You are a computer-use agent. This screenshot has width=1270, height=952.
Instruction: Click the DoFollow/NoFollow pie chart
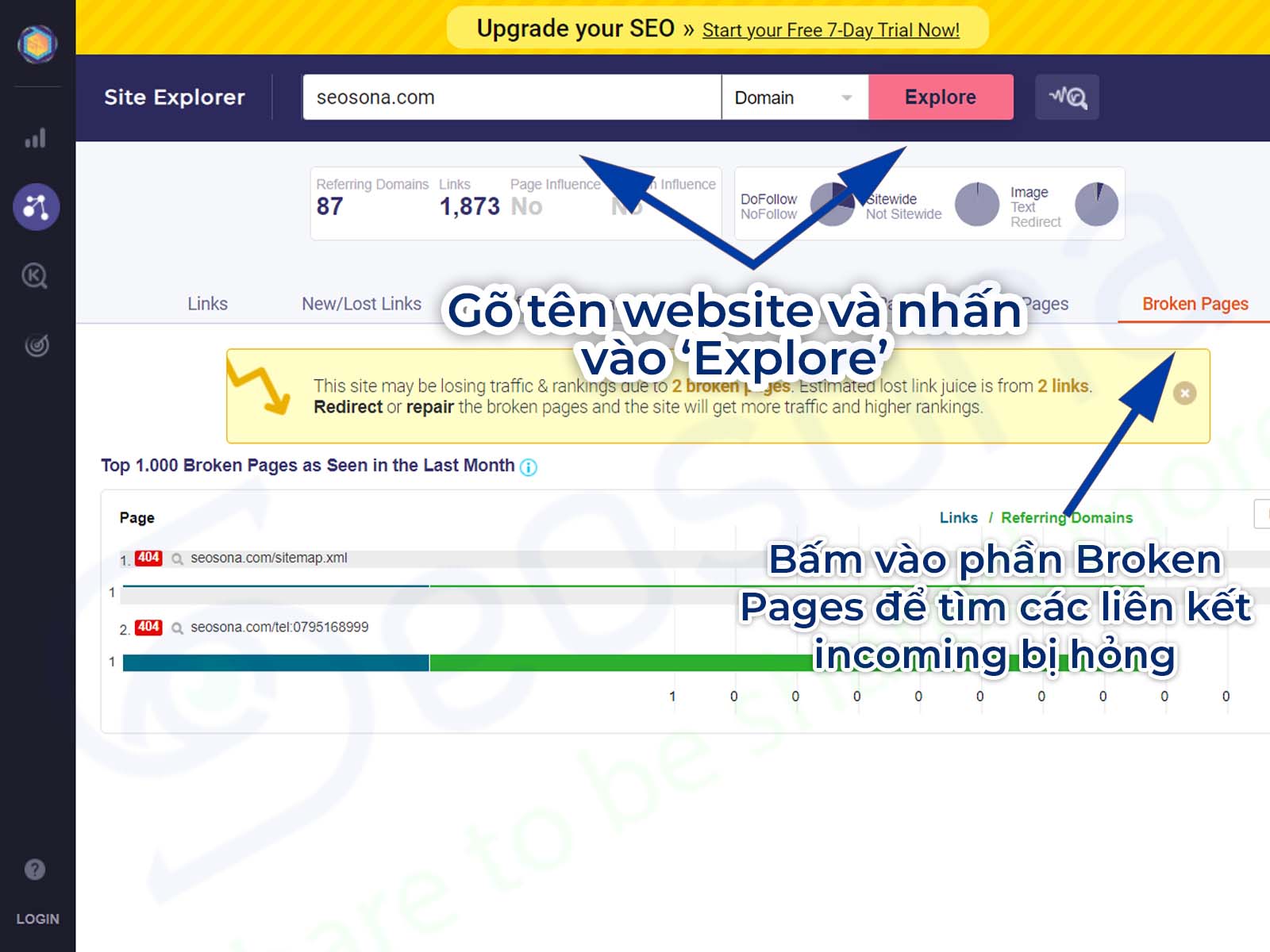tap(832, 205)
